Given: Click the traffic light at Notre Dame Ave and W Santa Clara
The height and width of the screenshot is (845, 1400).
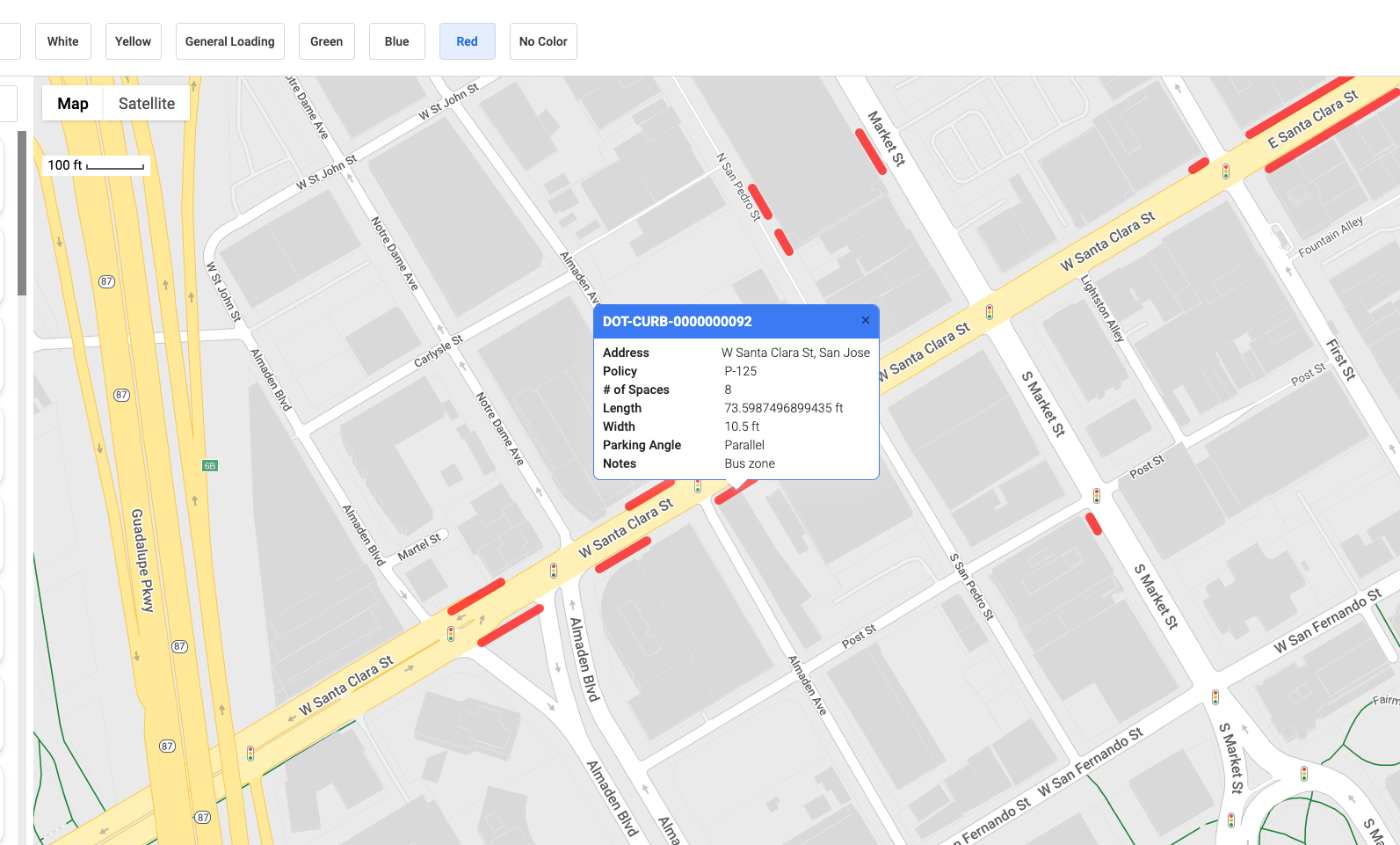Looking at the screenshot, I should click(554, 571).
